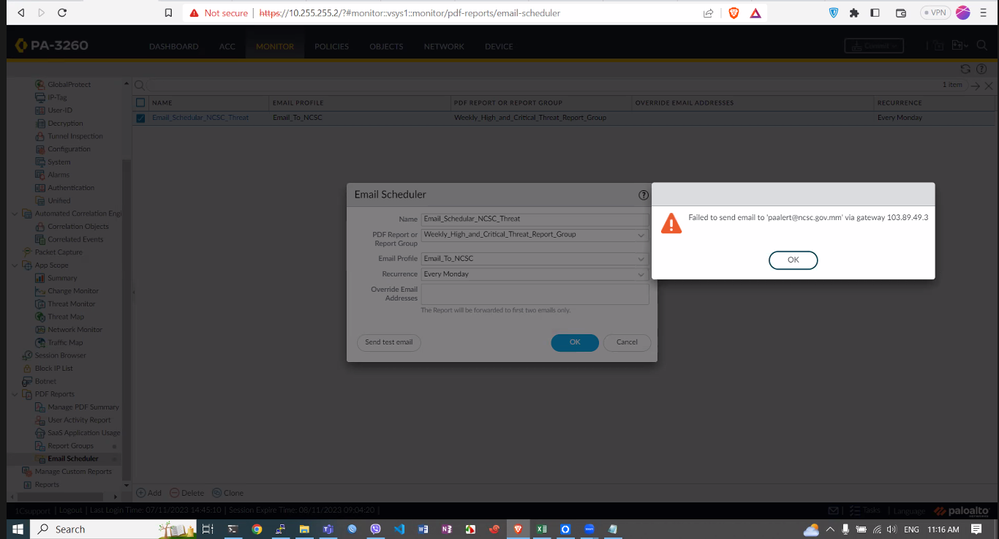Click the refresh icon below Commit
This screenshot has width=999, height=539.
coord(965,69)
